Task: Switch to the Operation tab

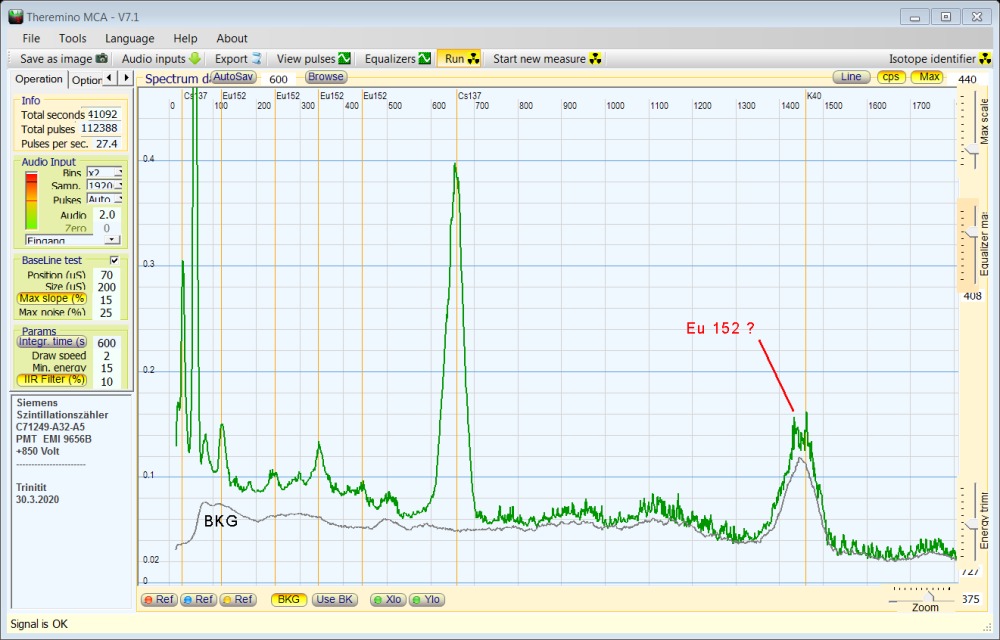Action: point(38,80)
